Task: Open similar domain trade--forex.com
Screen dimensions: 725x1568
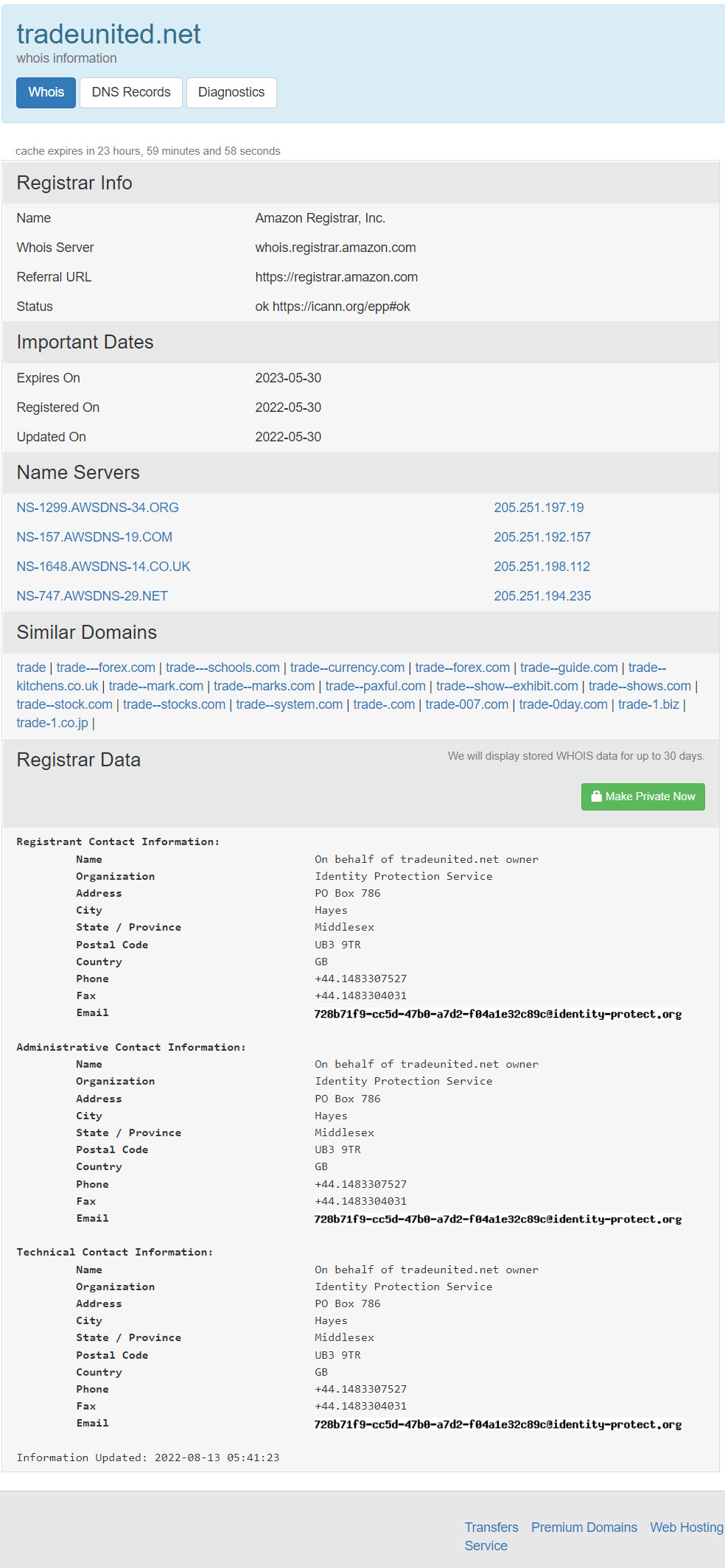Action: [462, 668]
